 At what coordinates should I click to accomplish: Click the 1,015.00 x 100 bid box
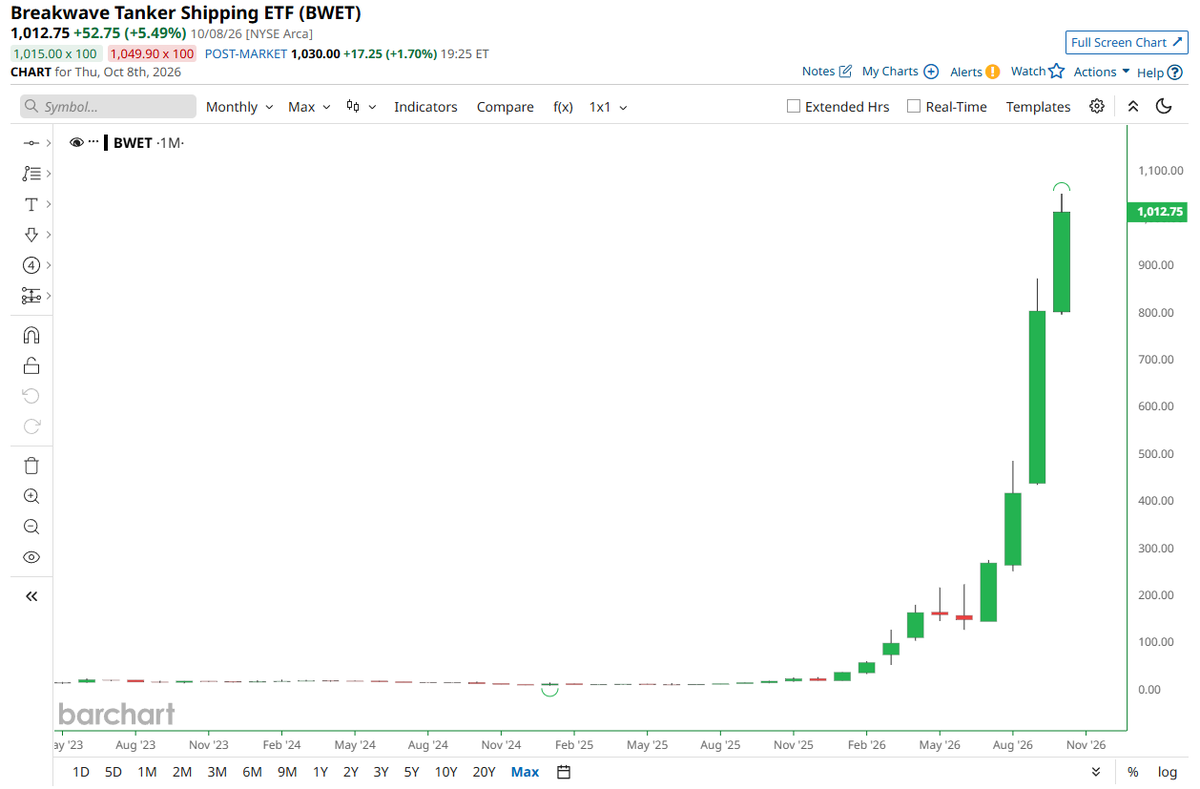click(54, 54)
